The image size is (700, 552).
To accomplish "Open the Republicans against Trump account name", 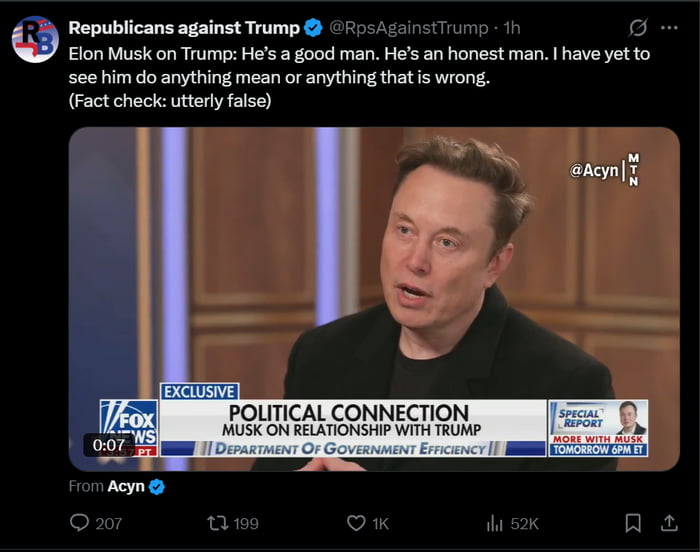I will pyautogui.click(x=184, y=28).
